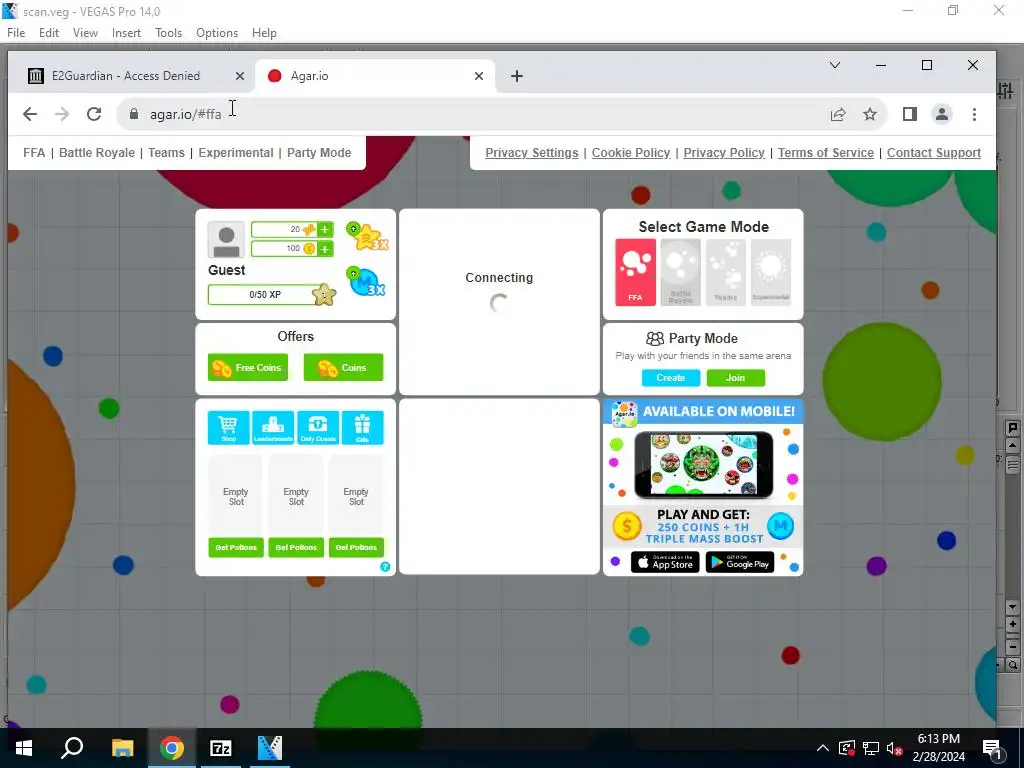Bookmark this page with the star icon
The width and height of the screenshot is (1024, 768).
[x=870, y=114]
